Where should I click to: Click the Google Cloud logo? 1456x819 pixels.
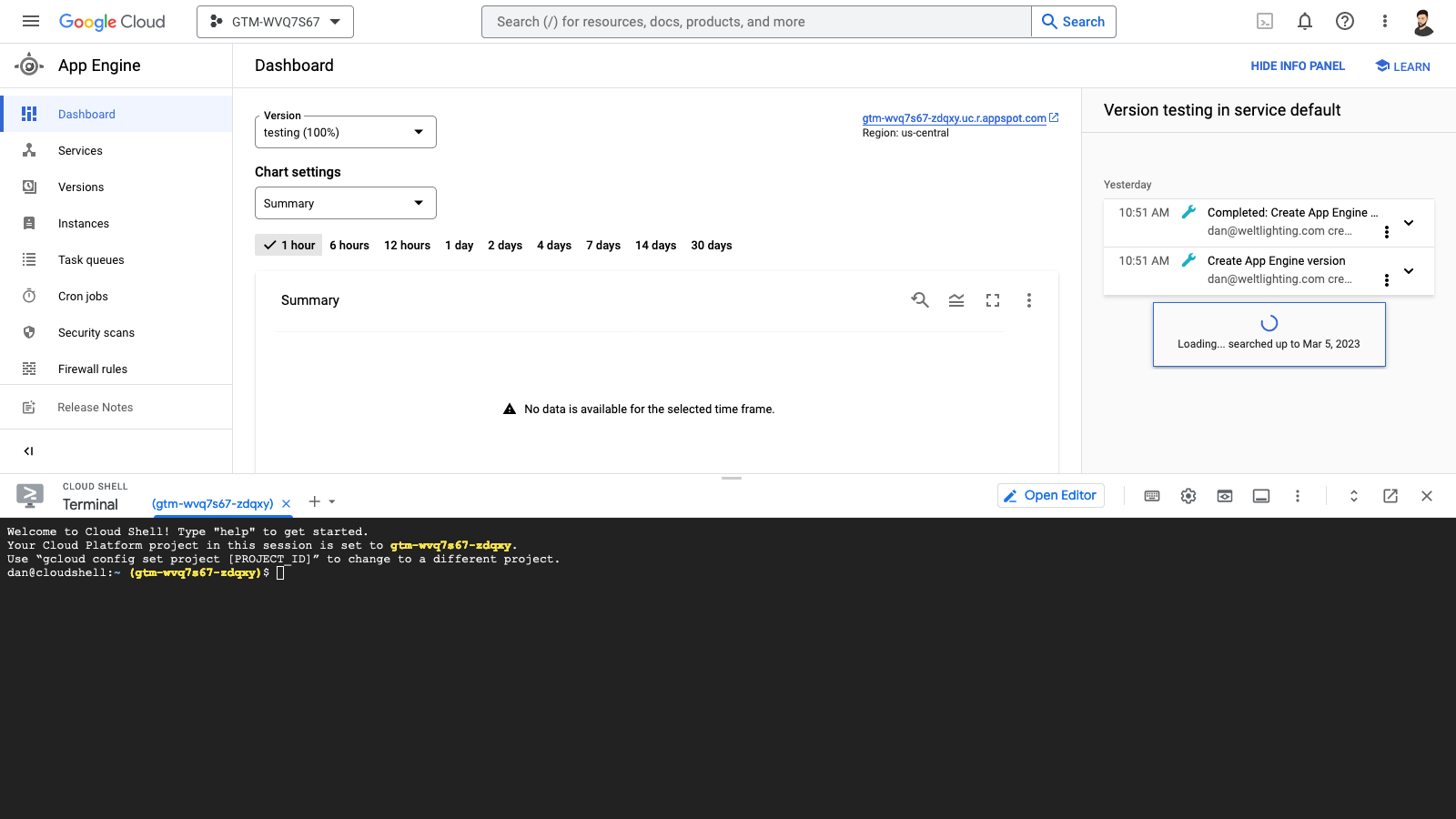tap(112, 22)
